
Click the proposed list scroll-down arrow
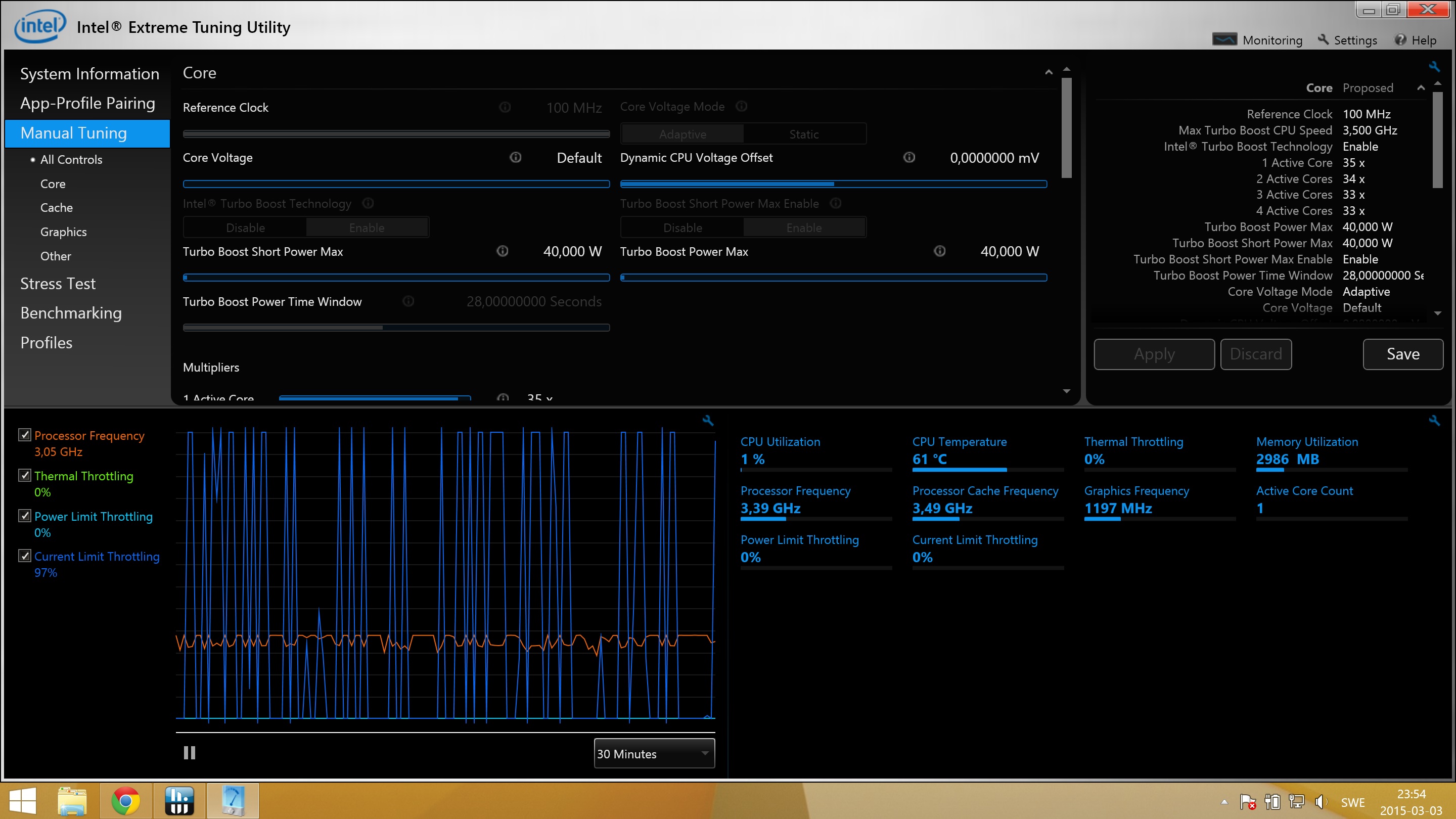click(1437, 313)
